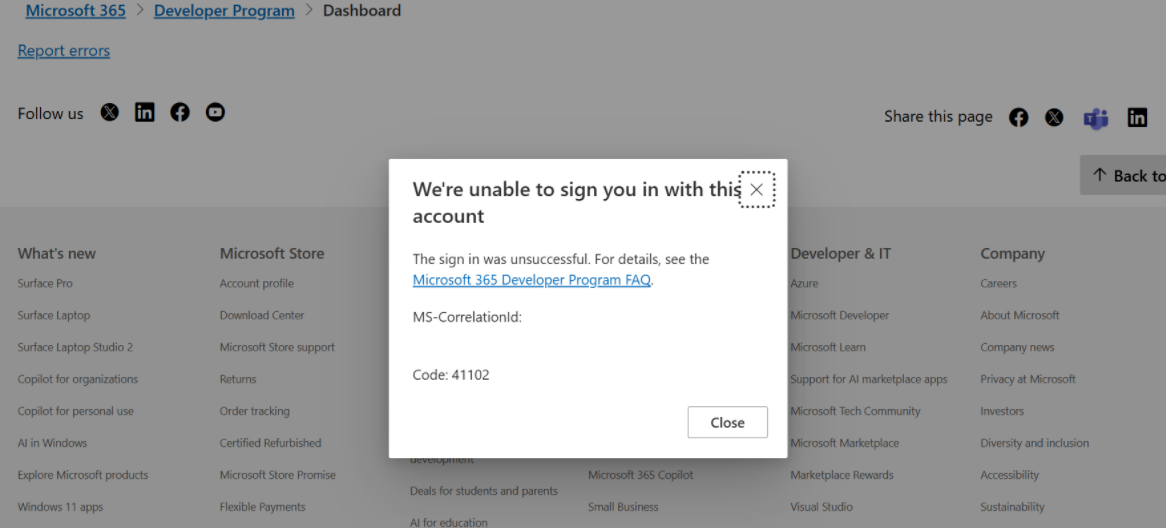Go to Developer Program breadcrumb link
The height and width of the screenshot is (528, 1166).
click(225, 10)
